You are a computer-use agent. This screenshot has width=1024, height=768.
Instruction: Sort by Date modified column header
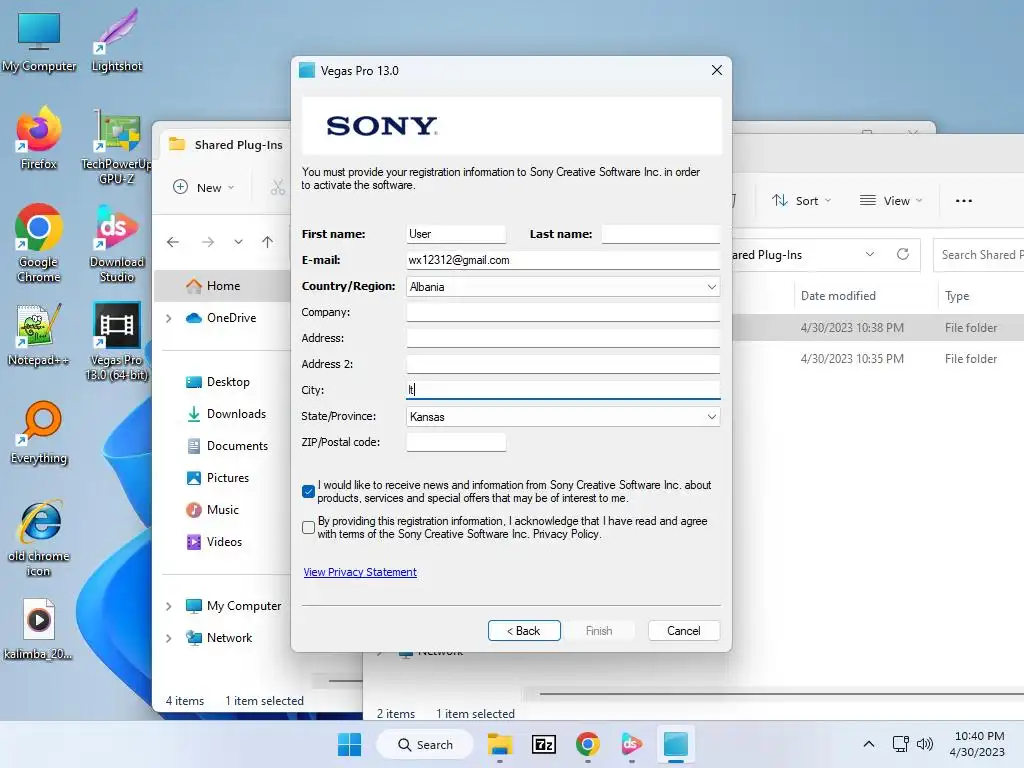click(838, 296)
